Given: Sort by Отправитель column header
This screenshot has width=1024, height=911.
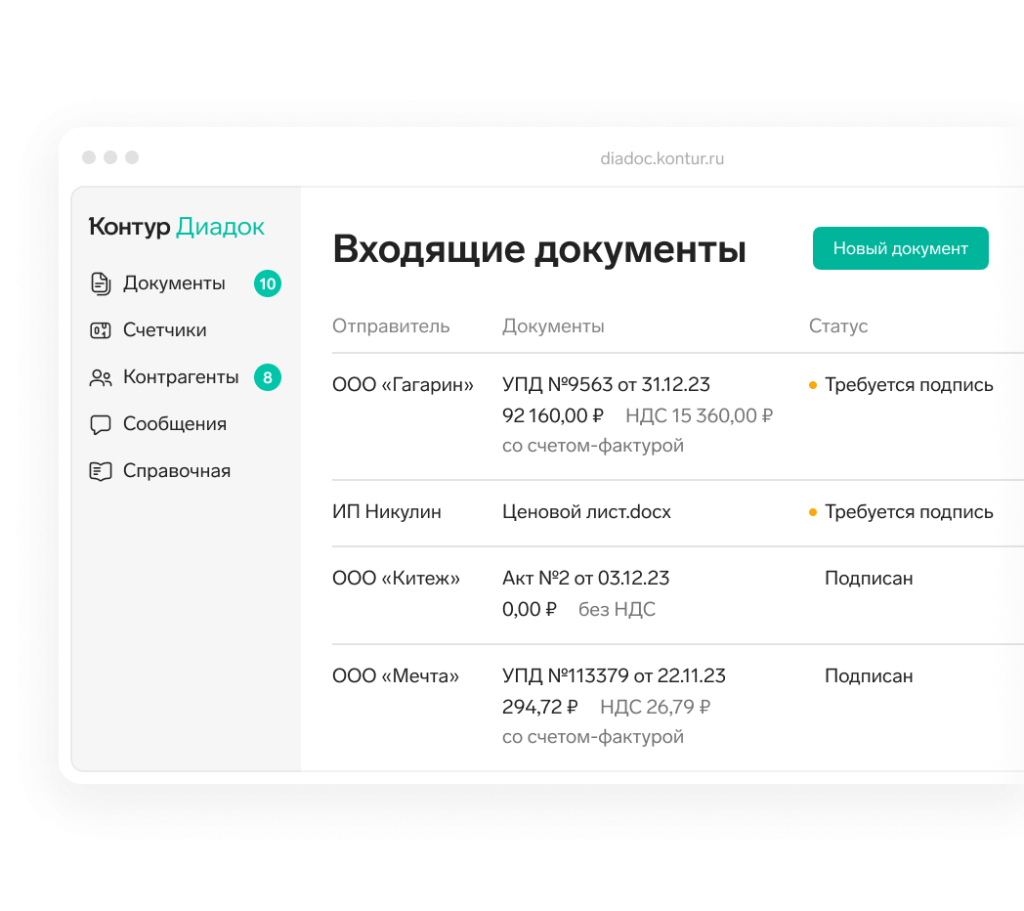Looking at the screenshot, I should pos(391,326).
